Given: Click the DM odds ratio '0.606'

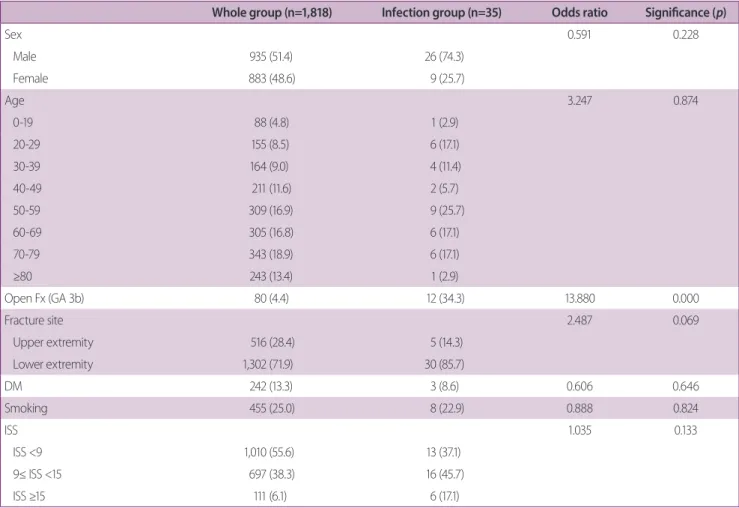Looking at the screenshot, I should tap(580, 386).
